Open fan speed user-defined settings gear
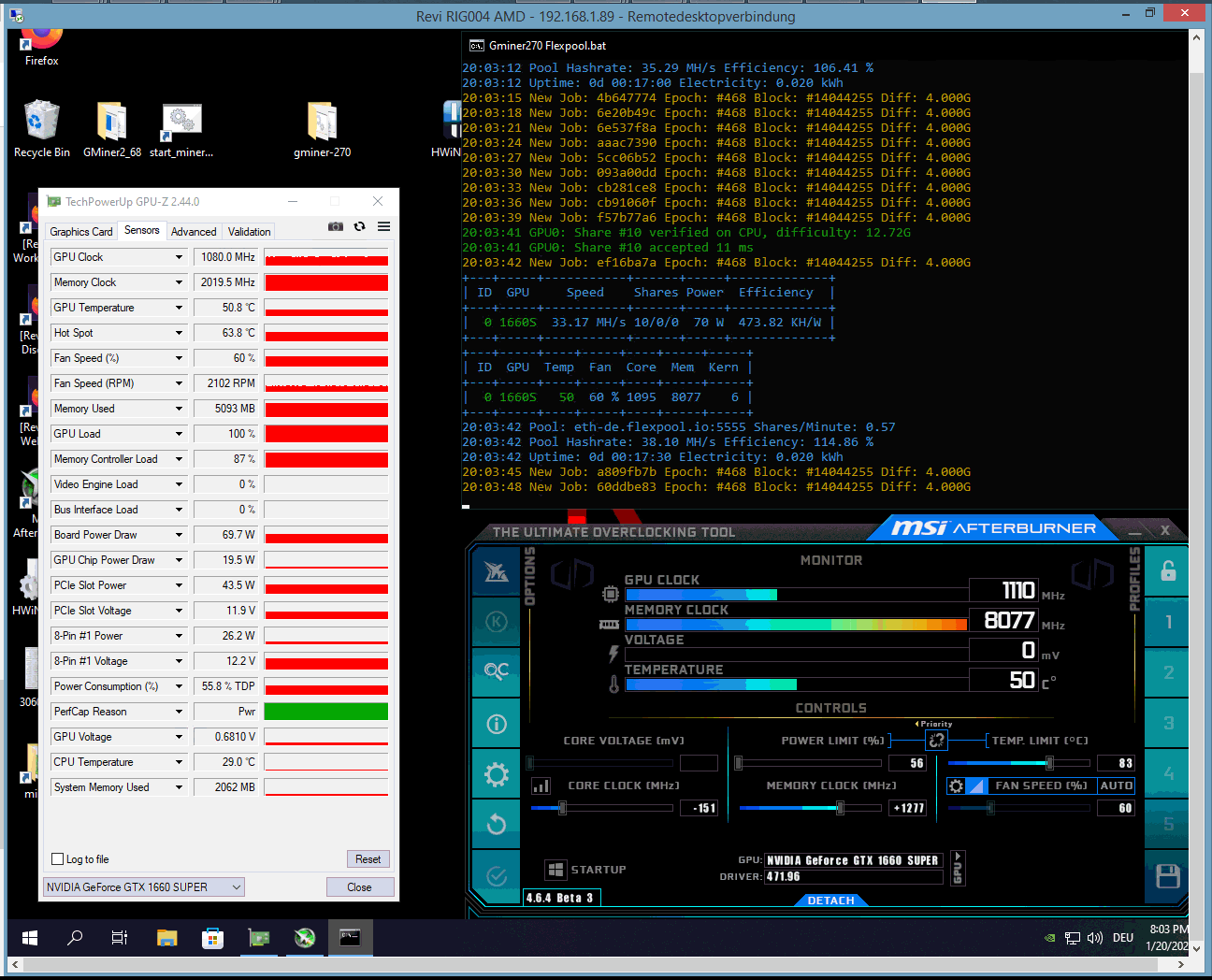Screen dimensions: 1212x980 [956, 785]
